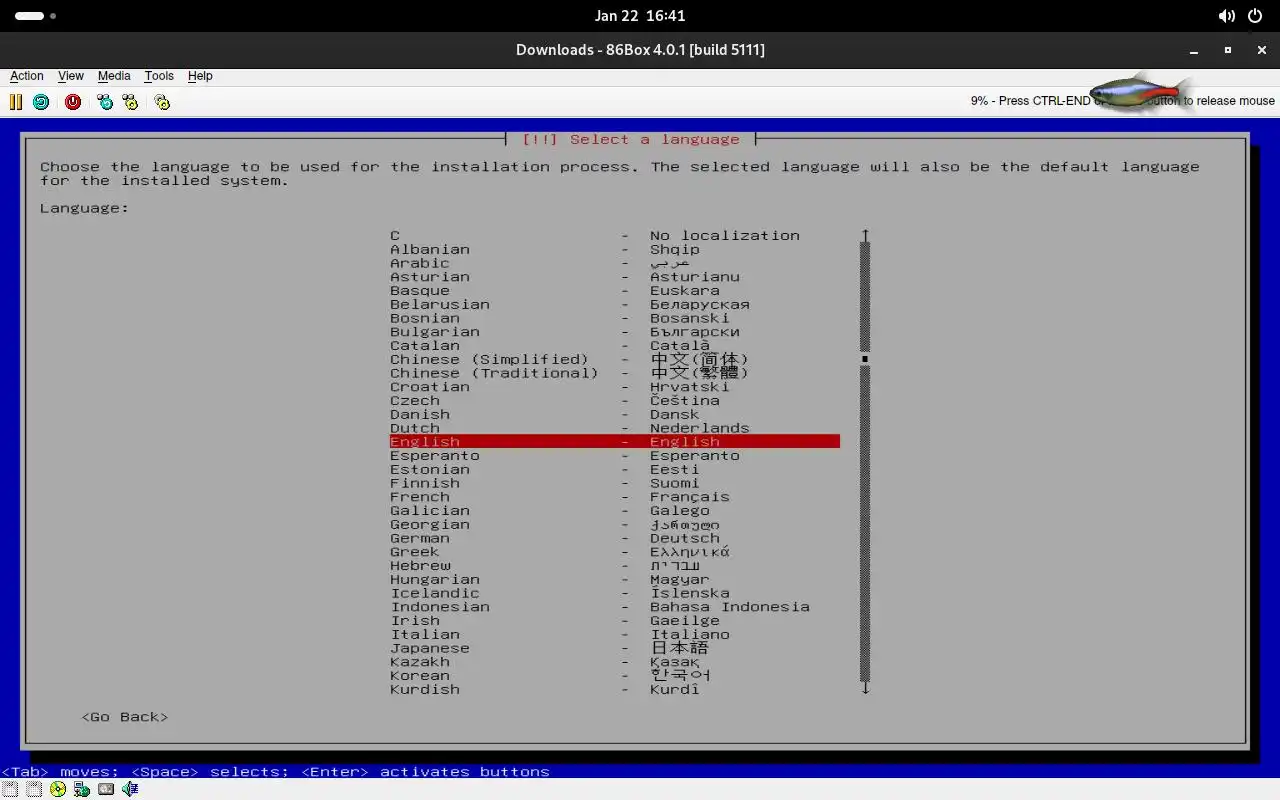Select the Albanian language row
The image size is (1280, 800).
[615, 250]
